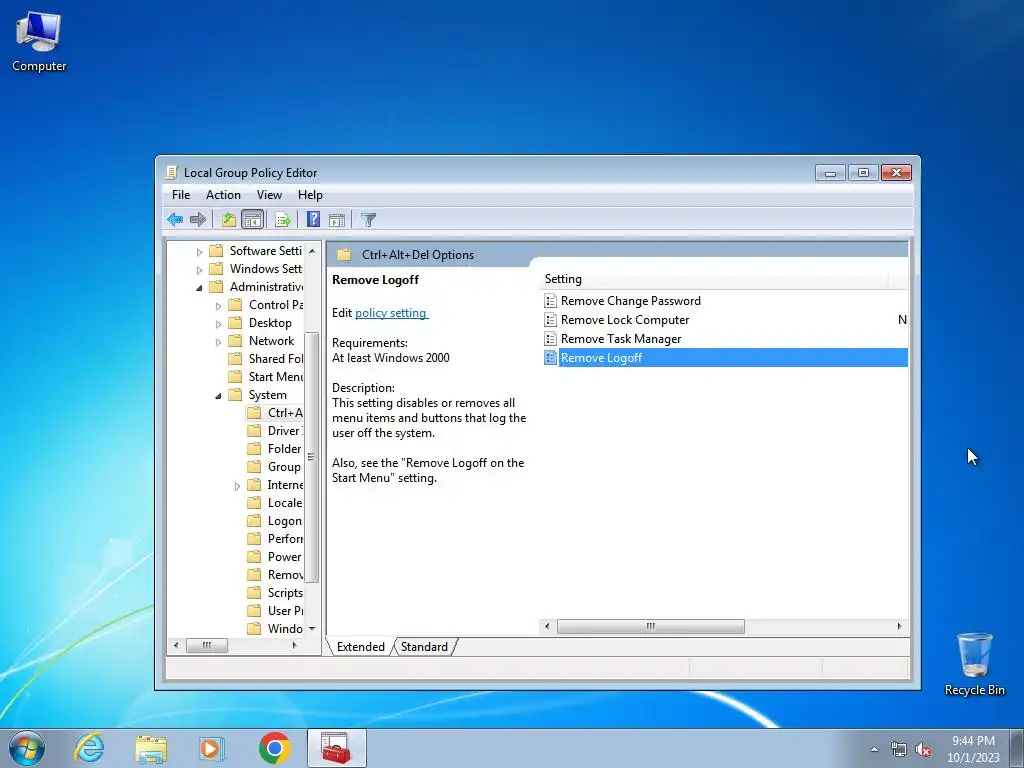Open Windows Explorer from the taskbar
Image resolution: width=1024 pixels, height=768 pixels.
151,748
